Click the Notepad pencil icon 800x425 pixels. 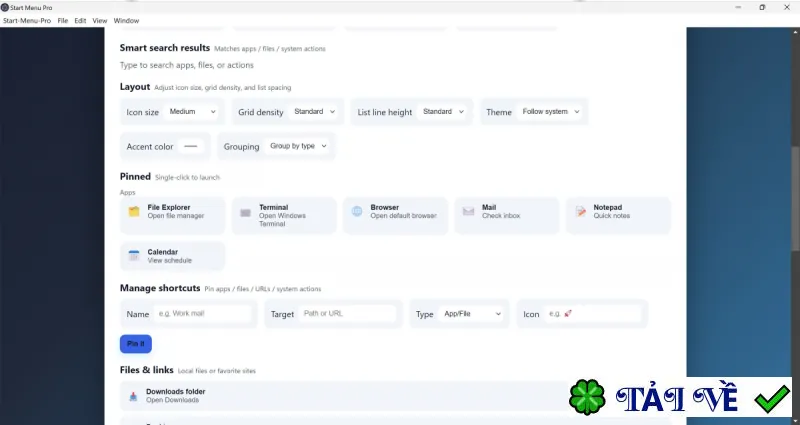(581, 211)
